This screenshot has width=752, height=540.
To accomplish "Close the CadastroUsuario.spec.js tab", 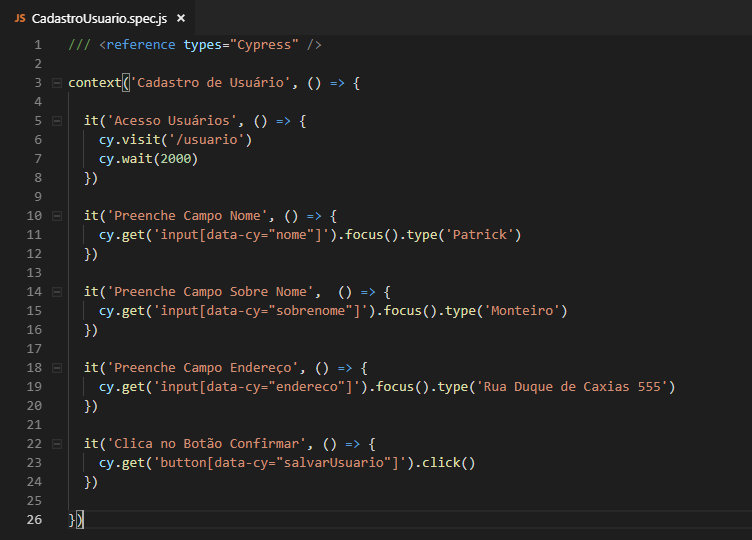I will (x=180, y=18).
